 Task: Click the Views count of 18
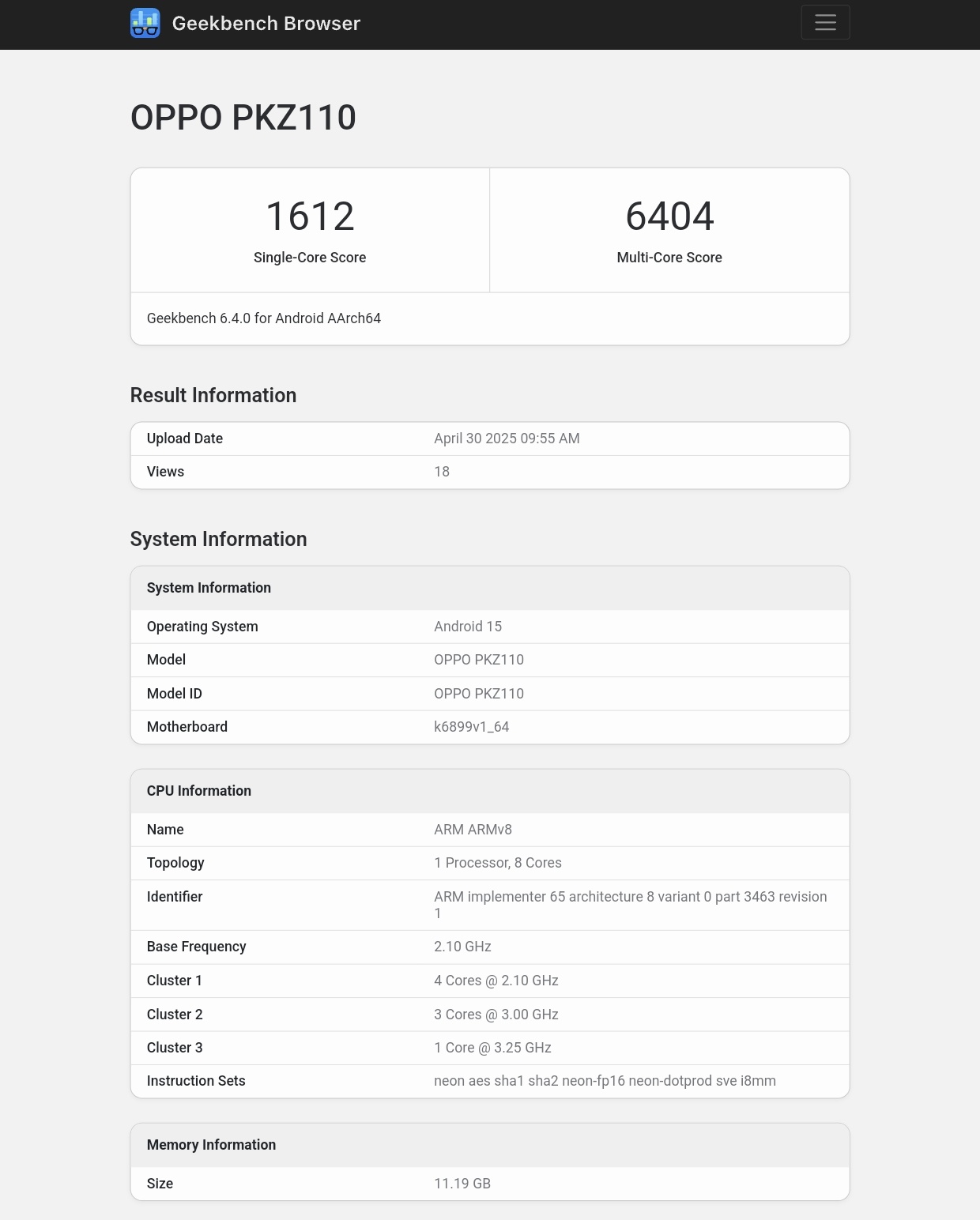441,471
